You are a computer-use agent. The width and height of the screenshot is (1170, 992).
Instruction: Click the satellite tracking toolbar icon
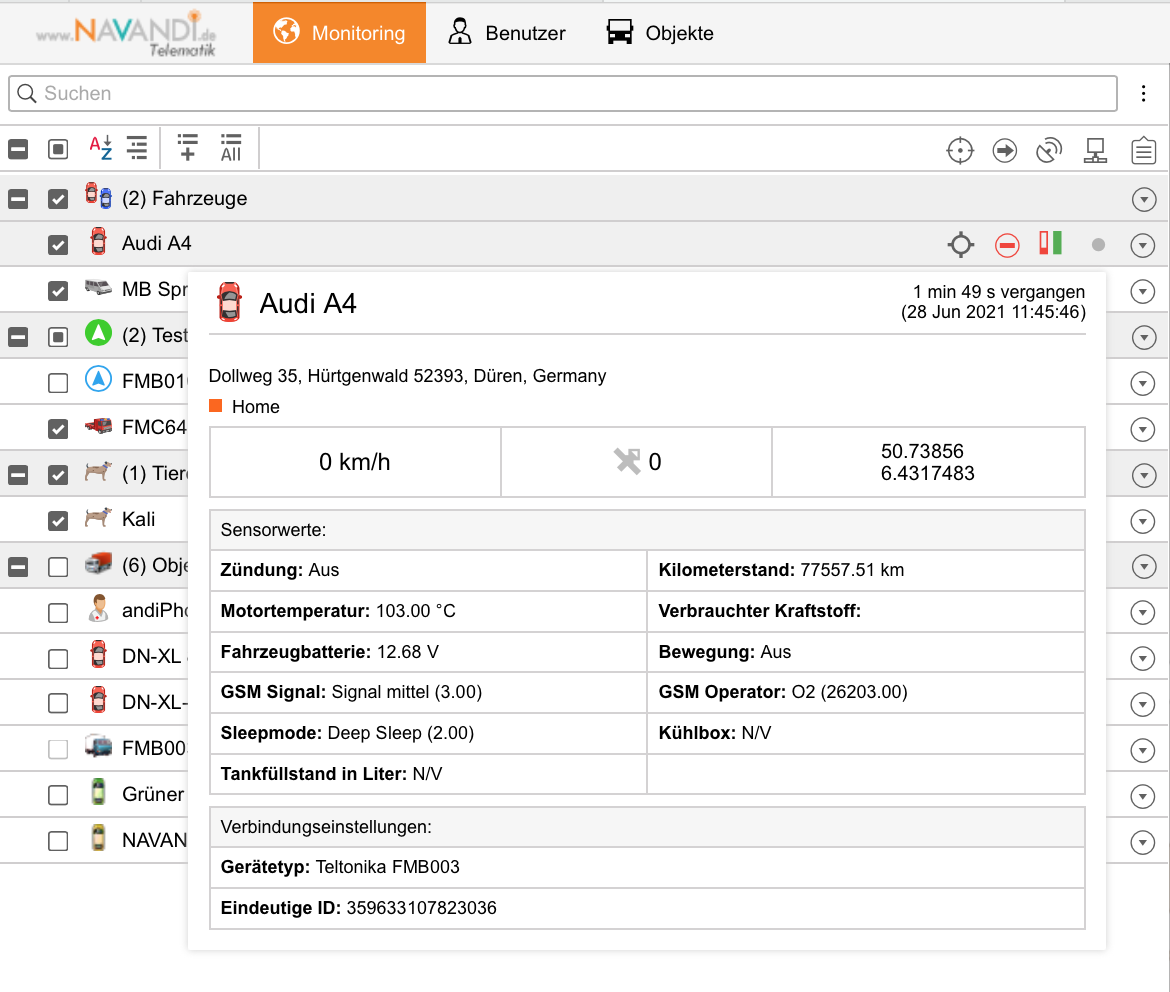coord(1048,151)
